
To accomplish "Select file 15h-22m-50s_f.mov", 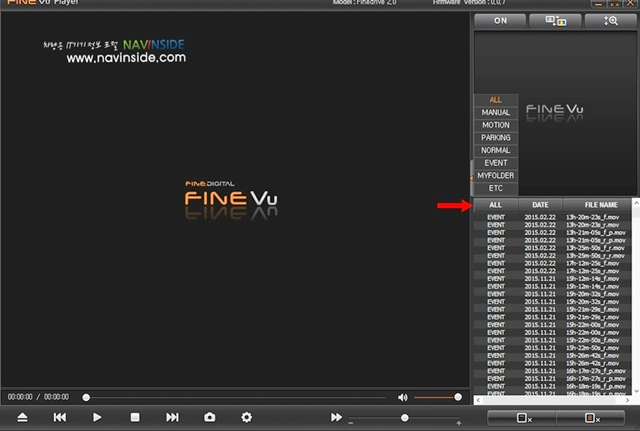I will point(553,340).
